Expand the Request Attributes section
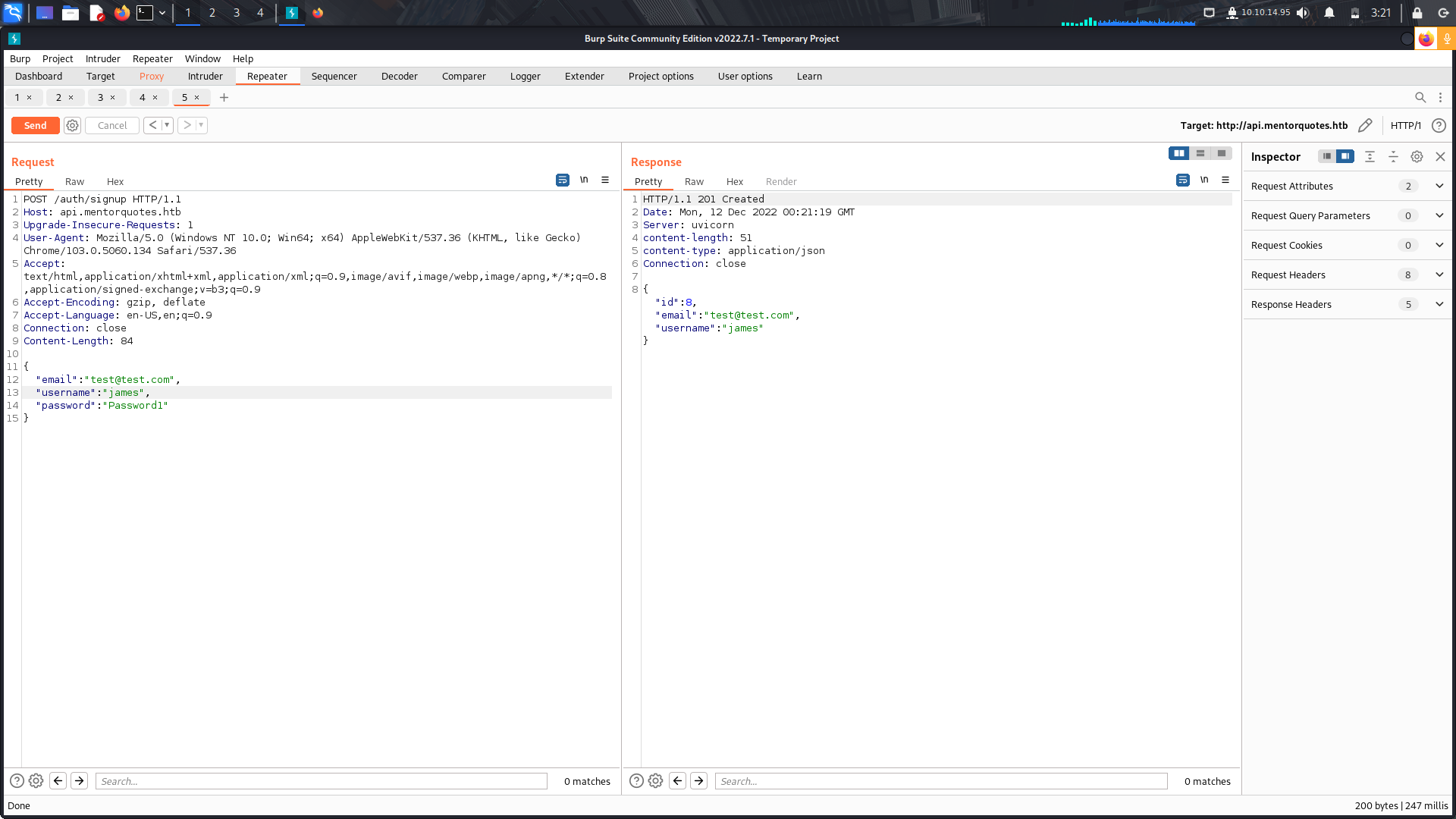This screenshot has height=819, width=1456. tap(1439, 186)
